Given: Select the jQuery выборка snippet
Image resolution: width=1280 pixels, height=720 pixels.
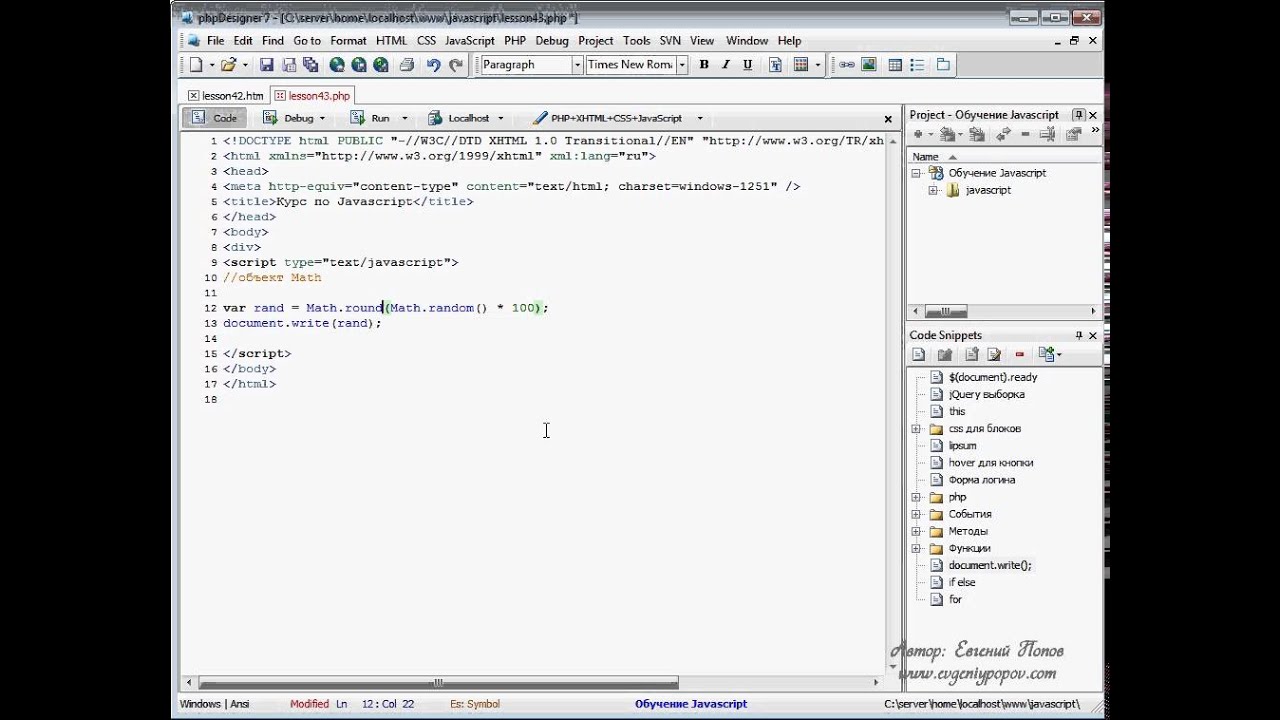Looking at the screenshot, I should [986, 394].
